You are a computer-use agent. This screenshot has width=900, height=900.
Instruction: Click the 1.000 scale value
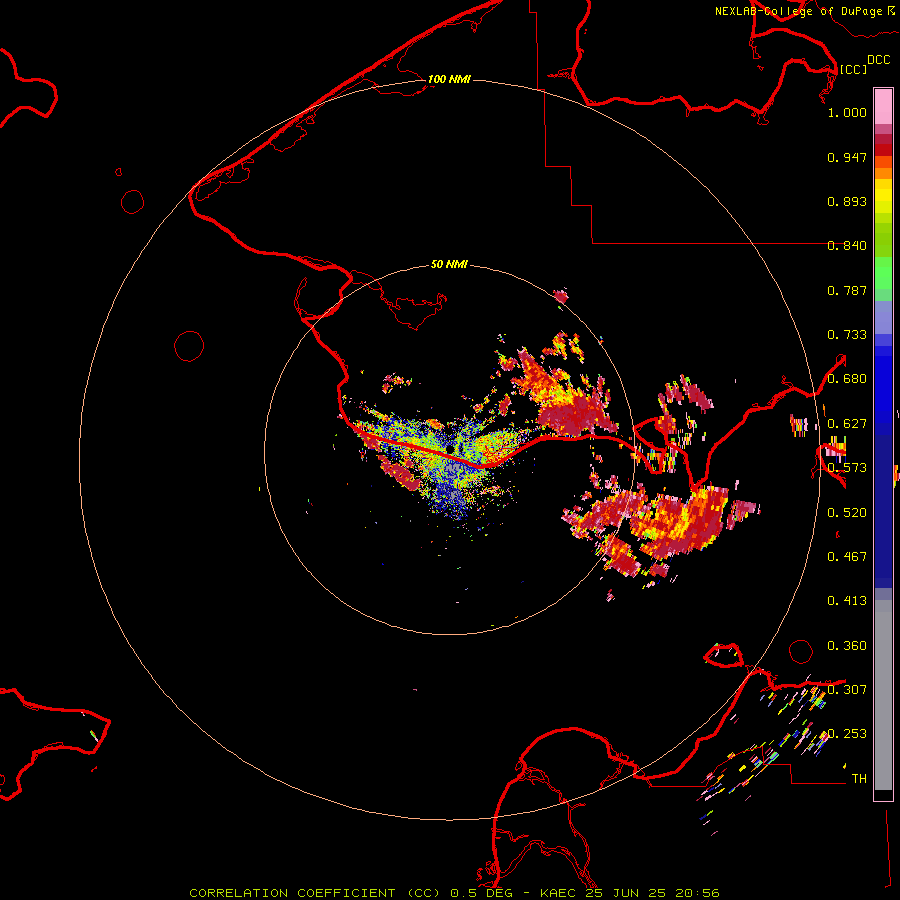point(847,112)
